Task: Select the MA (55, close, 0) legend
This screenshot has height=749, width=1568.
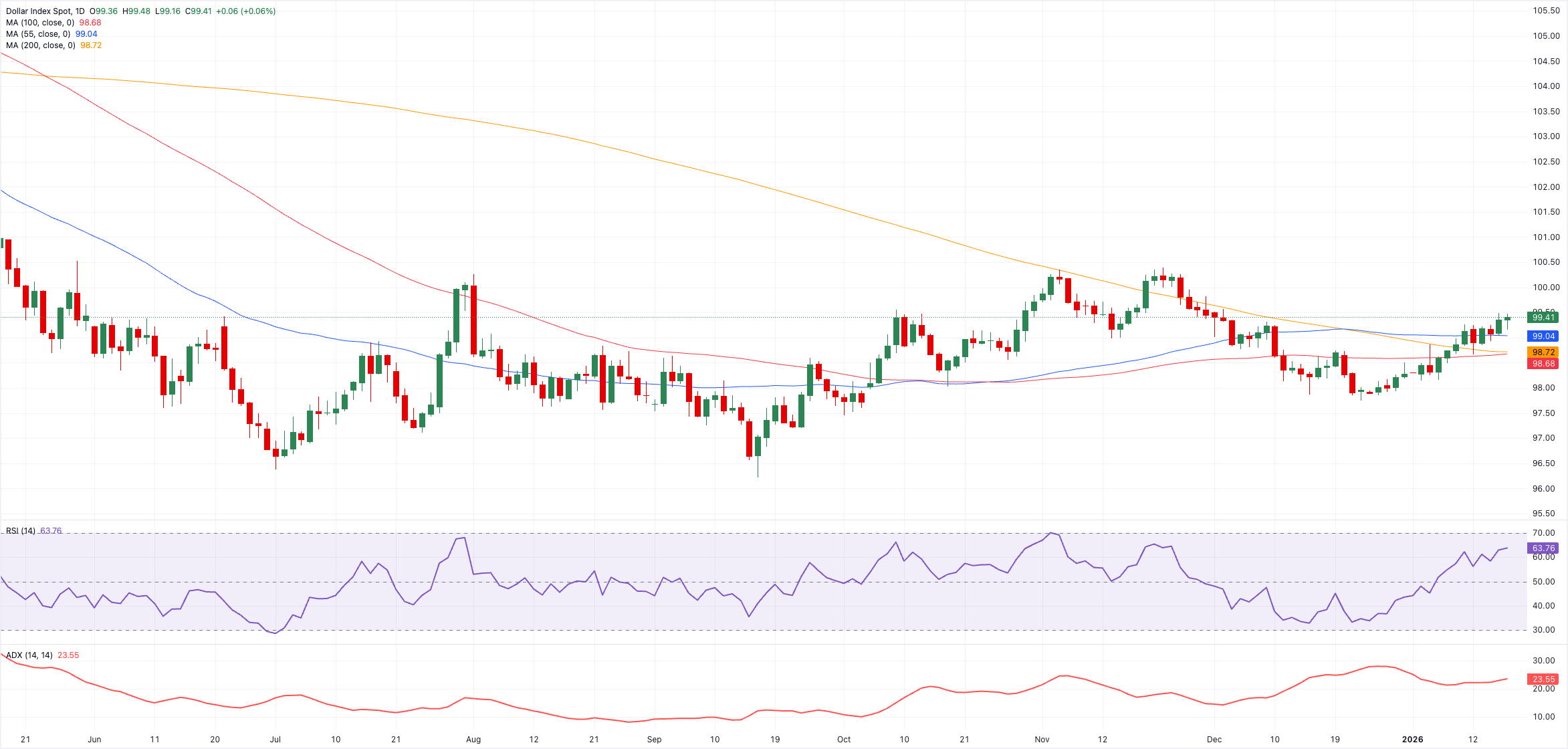Action: point(38,34)
